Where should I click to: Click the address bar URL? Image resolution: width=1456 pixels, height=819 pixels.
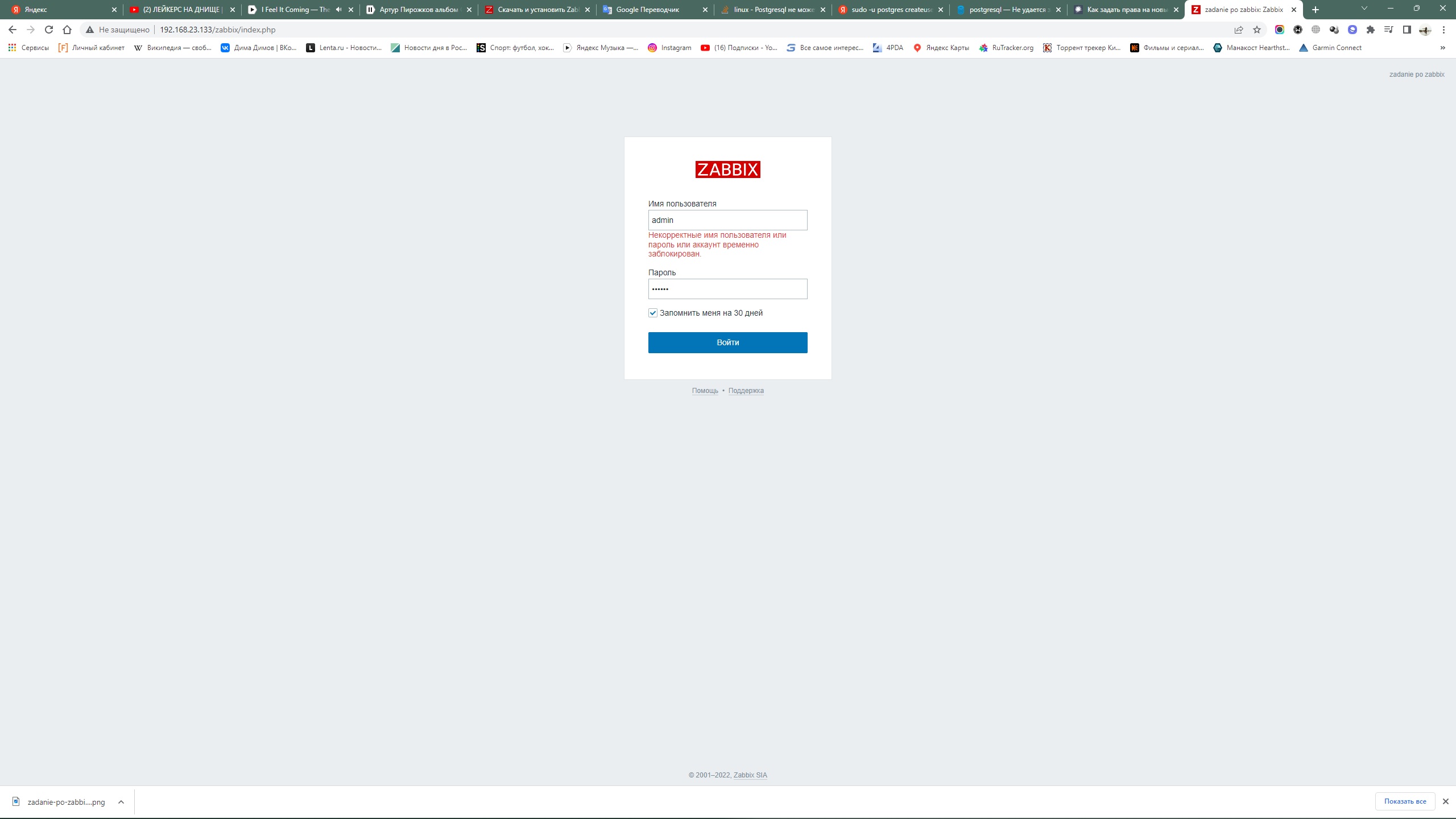click(x=217, y=30)
